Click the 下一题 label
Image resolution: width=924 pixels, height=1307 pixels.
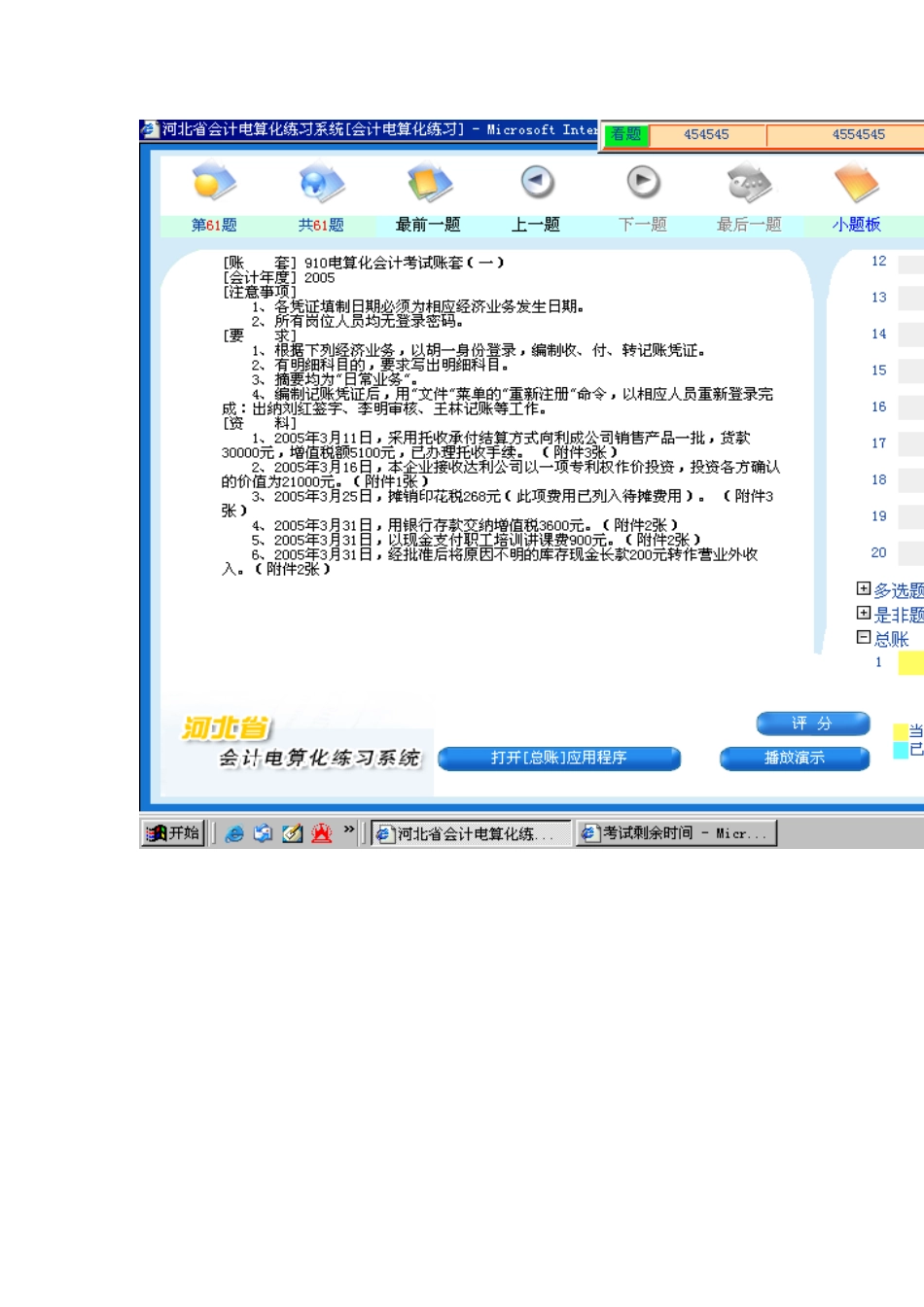(643, 225)
